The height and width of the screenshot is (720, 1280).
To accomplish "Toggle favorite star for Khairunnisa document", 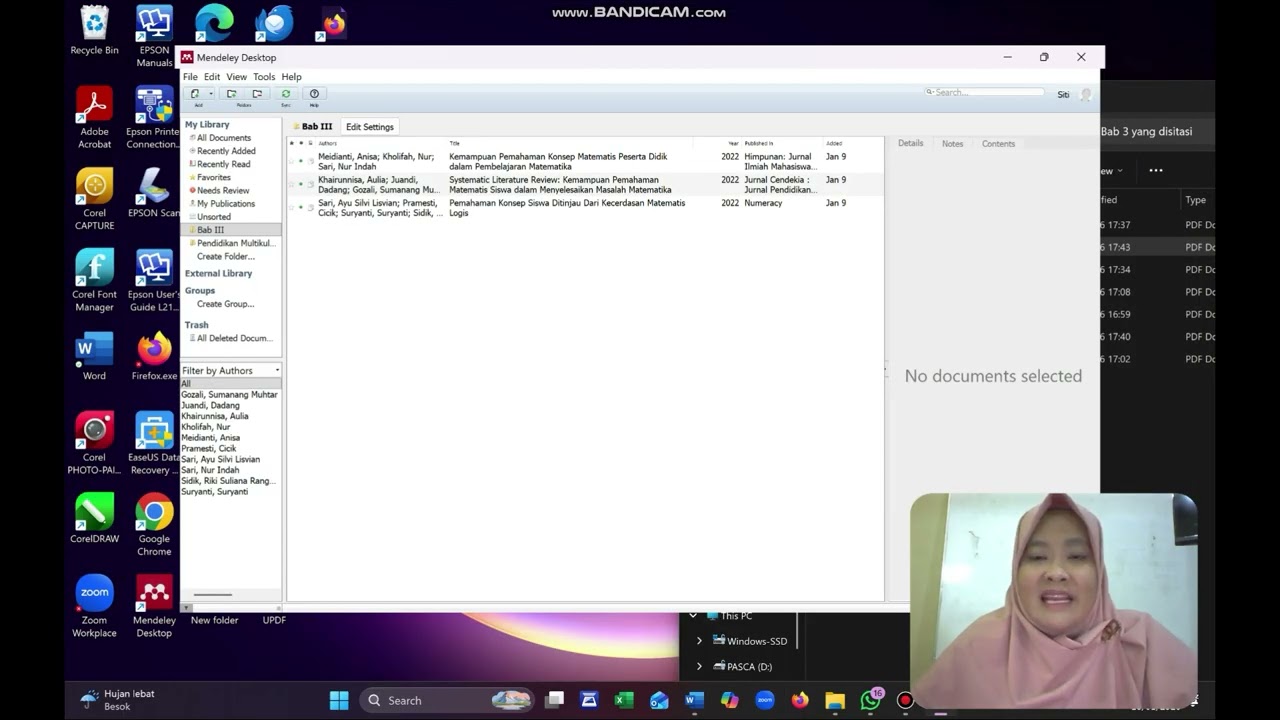I will point(292,184).
